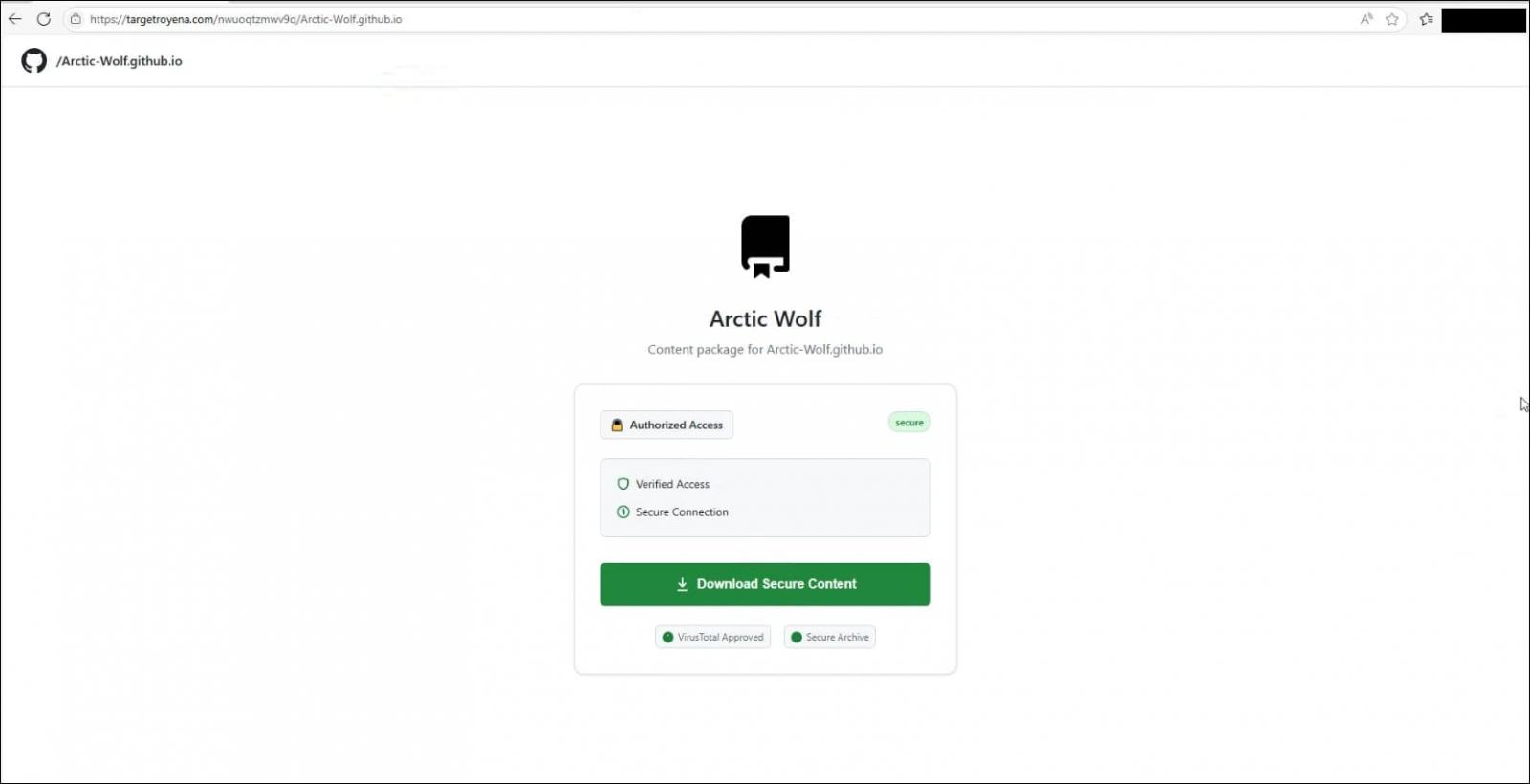Image resolution: width=1530 pixels, height=784 pixels.
Task: Open Read aloud icon in address bar
Action: click(x=1366, y=19)
